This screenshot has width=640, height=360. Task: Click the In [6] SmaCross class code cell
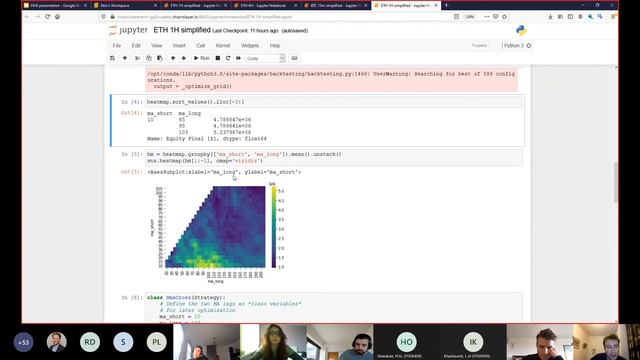point(334,308)
